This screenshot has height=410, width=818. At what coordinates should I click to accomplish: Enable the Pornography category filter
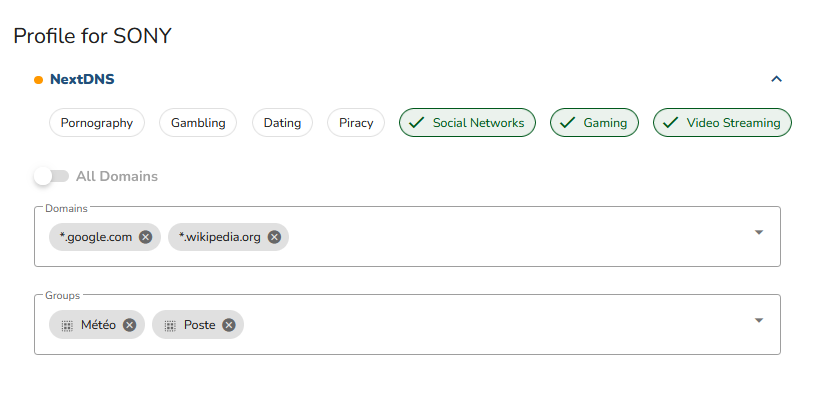(x=97, y=123)
